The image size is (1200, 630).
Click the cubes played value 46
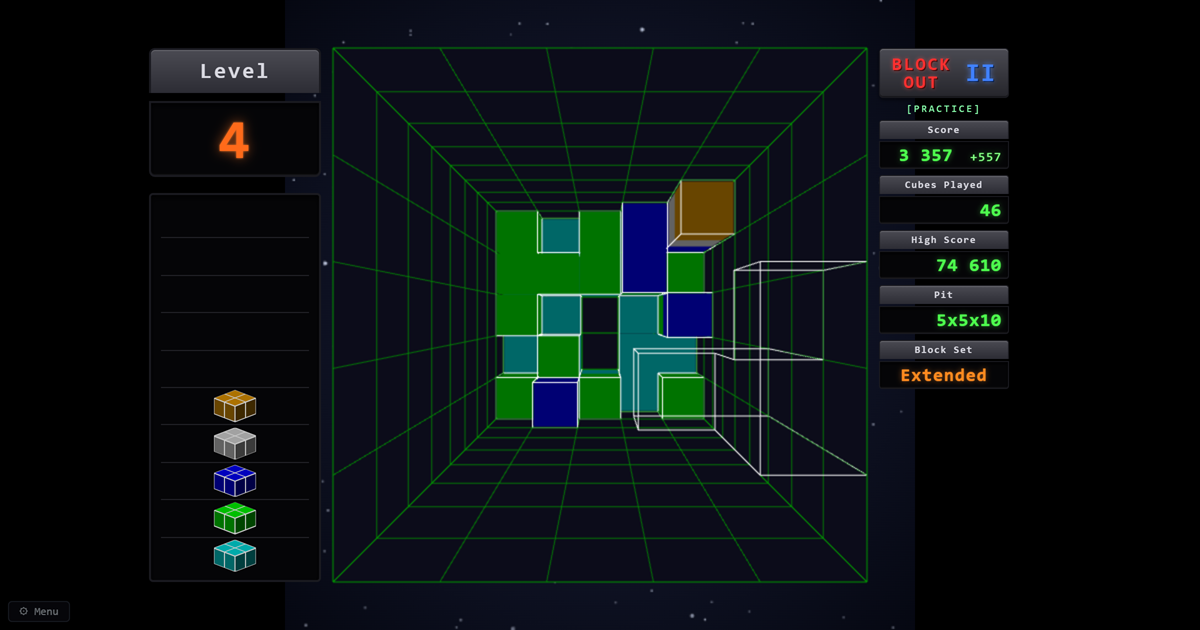[x=990, y=210]
